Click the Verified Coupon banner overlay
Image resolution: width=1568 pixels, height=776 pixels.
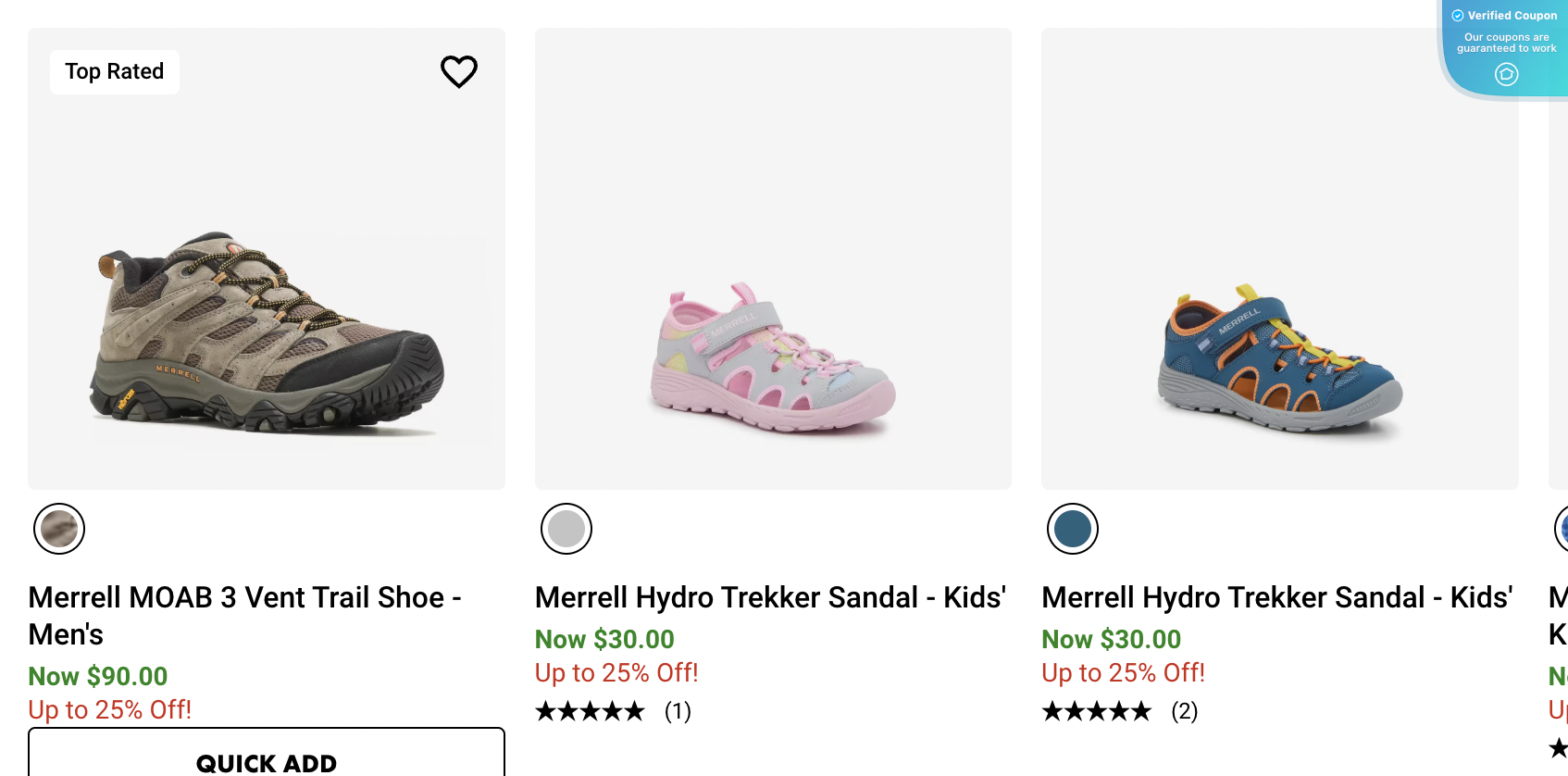[x=1506, y=42]
